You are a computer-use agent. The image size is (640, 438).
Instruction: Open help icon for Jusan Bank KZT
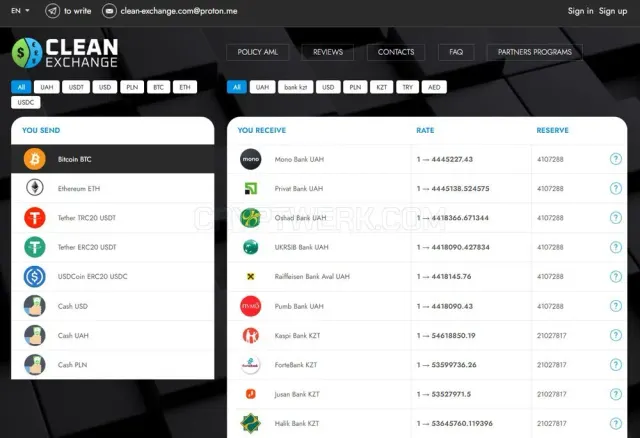[x=616, y=394]
